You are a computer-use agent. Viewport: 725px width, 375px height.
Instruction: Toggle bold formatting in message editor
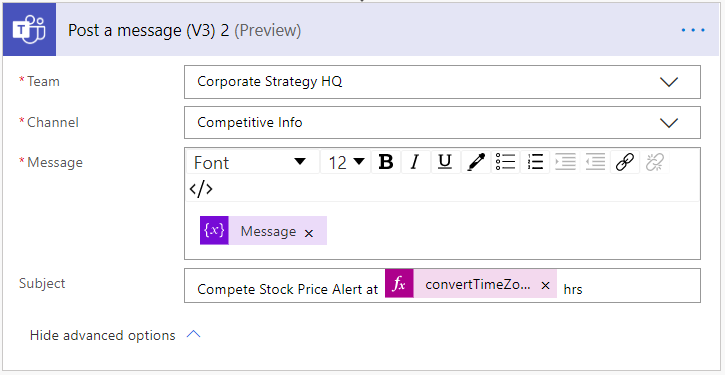(x=386, y=162)
